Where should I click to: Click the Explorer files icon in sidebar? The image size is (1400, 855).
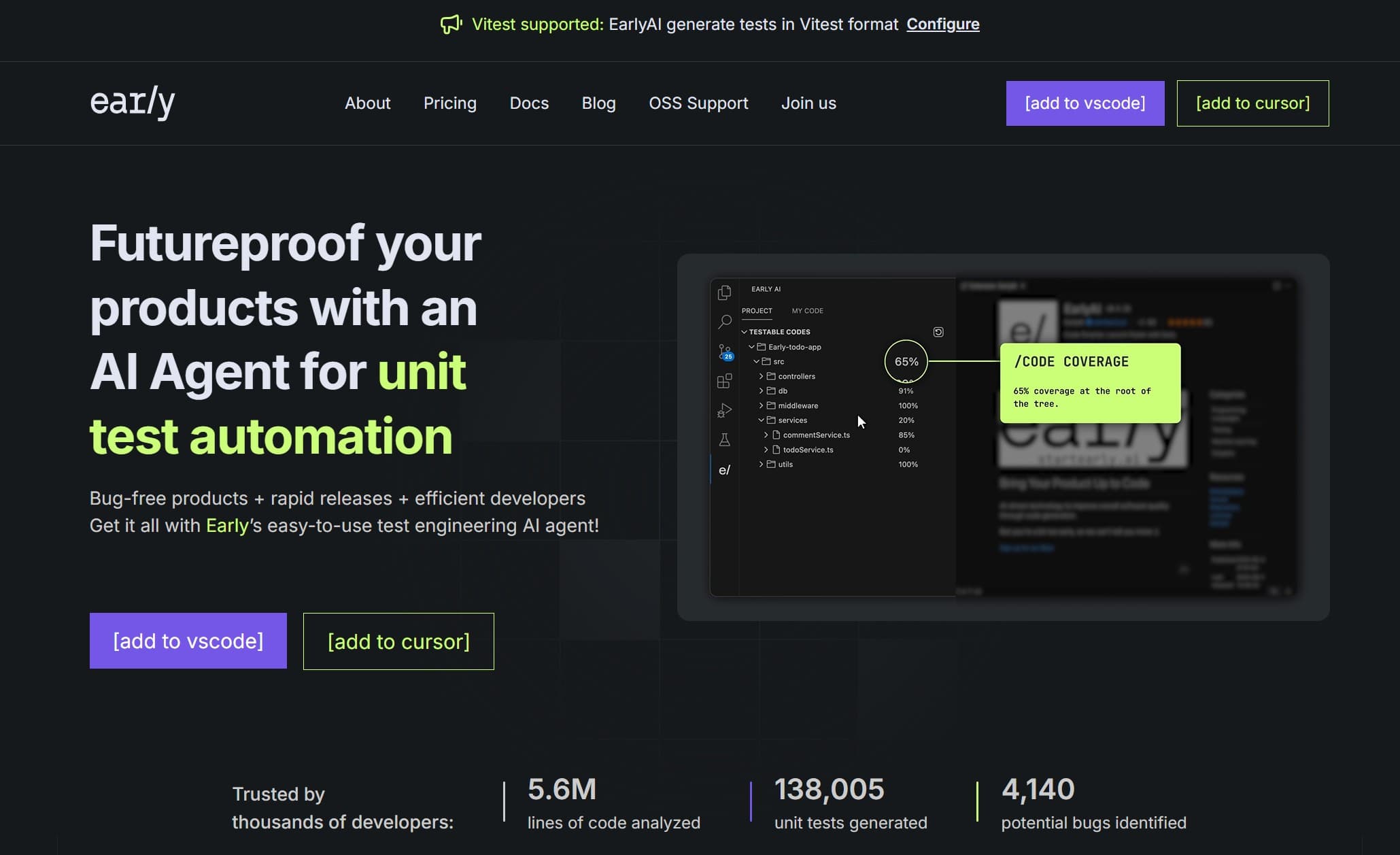coord(724,292)
